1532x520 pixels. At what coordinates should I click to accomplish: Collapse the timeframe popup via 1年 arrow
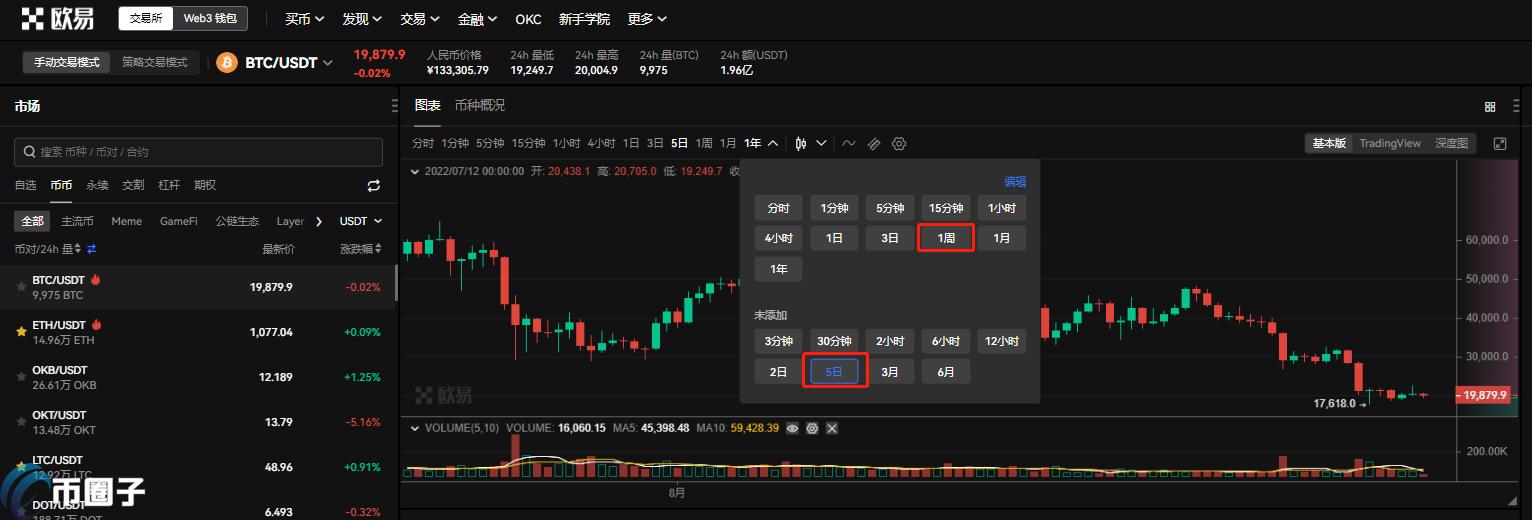click(773, 144)
